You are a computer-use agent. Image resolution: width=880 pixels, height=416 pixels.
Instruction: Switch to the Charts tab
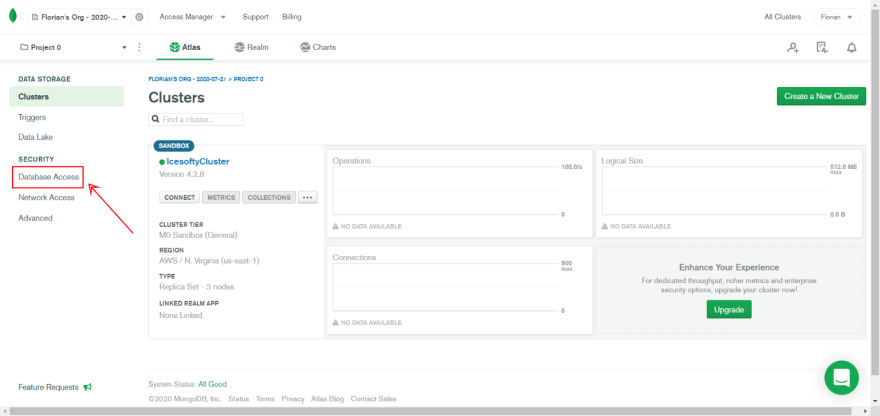click(318, 48)
